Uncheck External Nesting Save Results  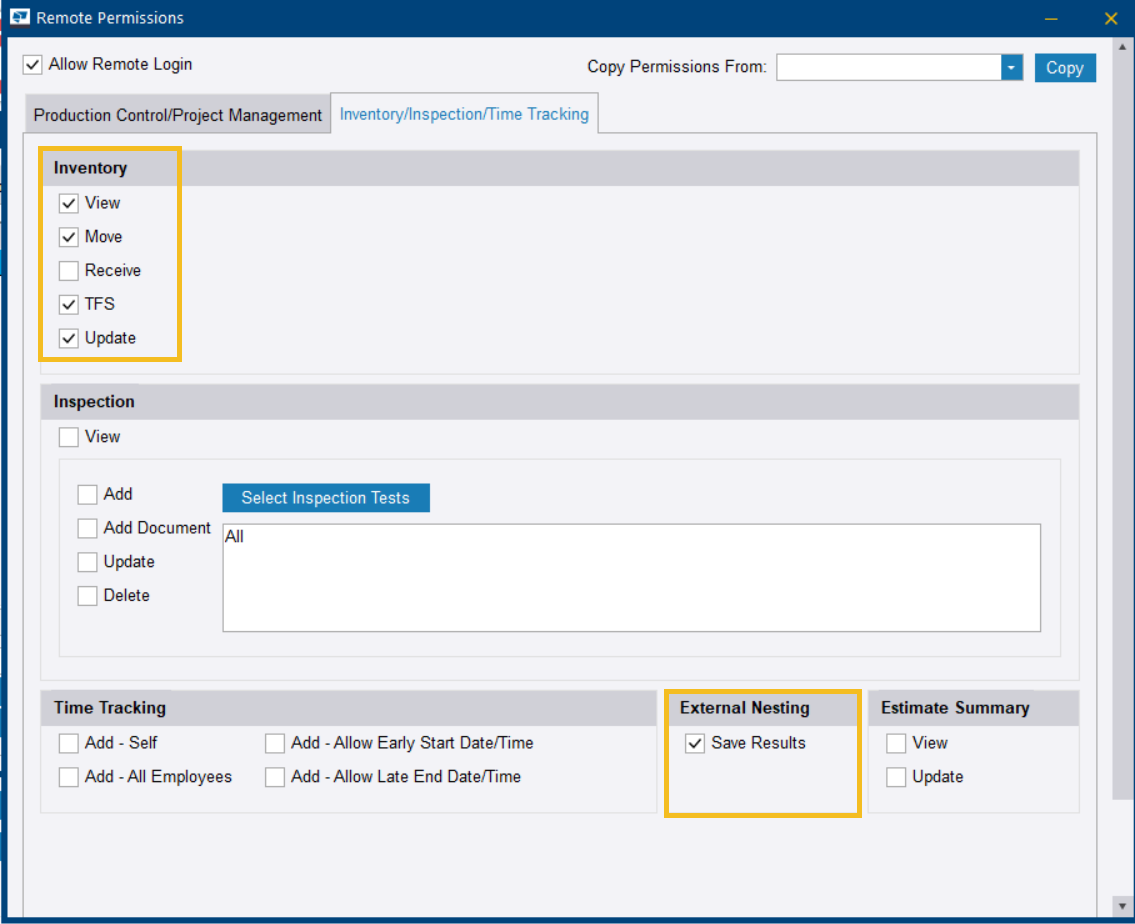click(x=695, y=744)
